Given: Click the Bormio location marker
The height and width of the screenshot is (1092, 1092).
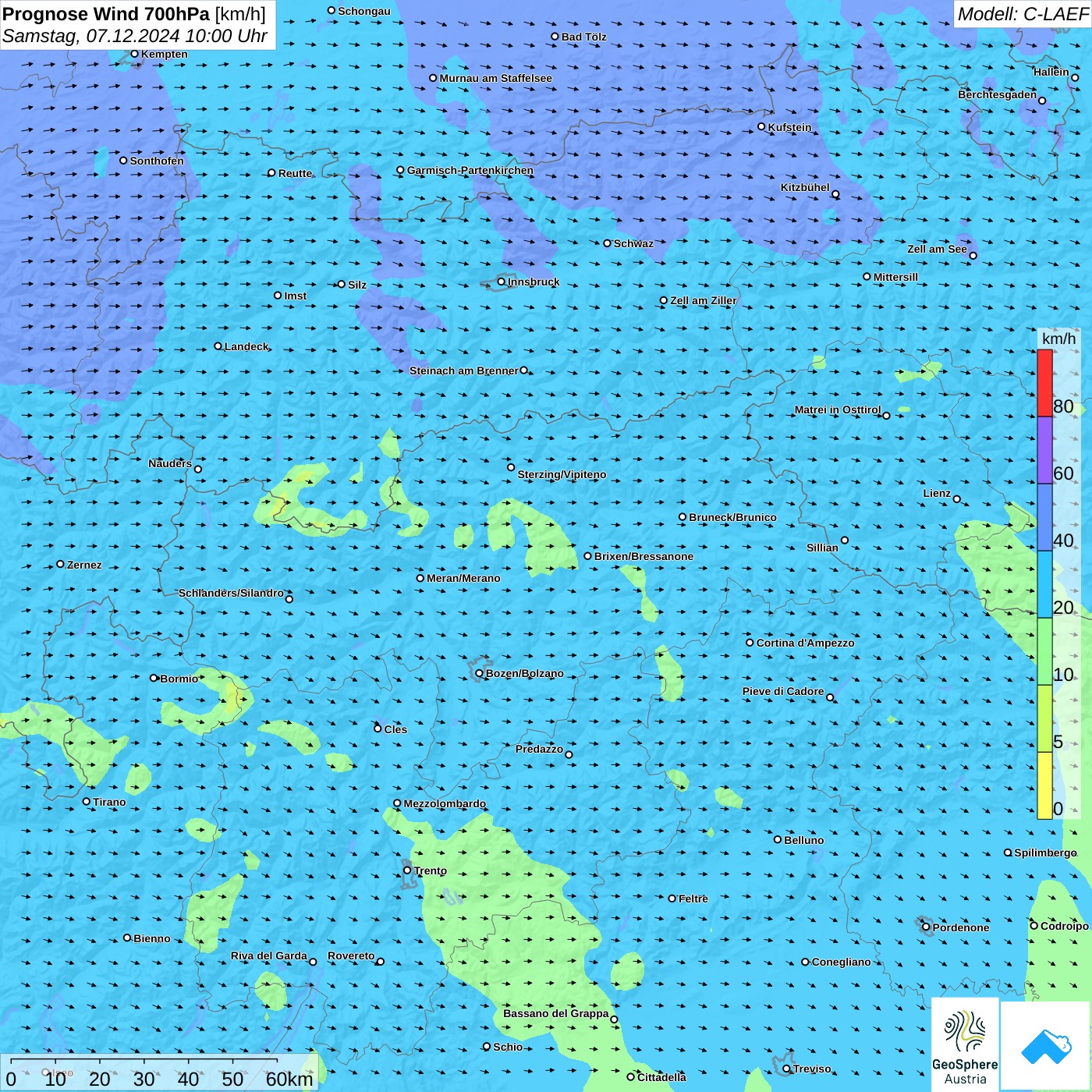Looking at the screenshot, I should click(x=154, y=678).
